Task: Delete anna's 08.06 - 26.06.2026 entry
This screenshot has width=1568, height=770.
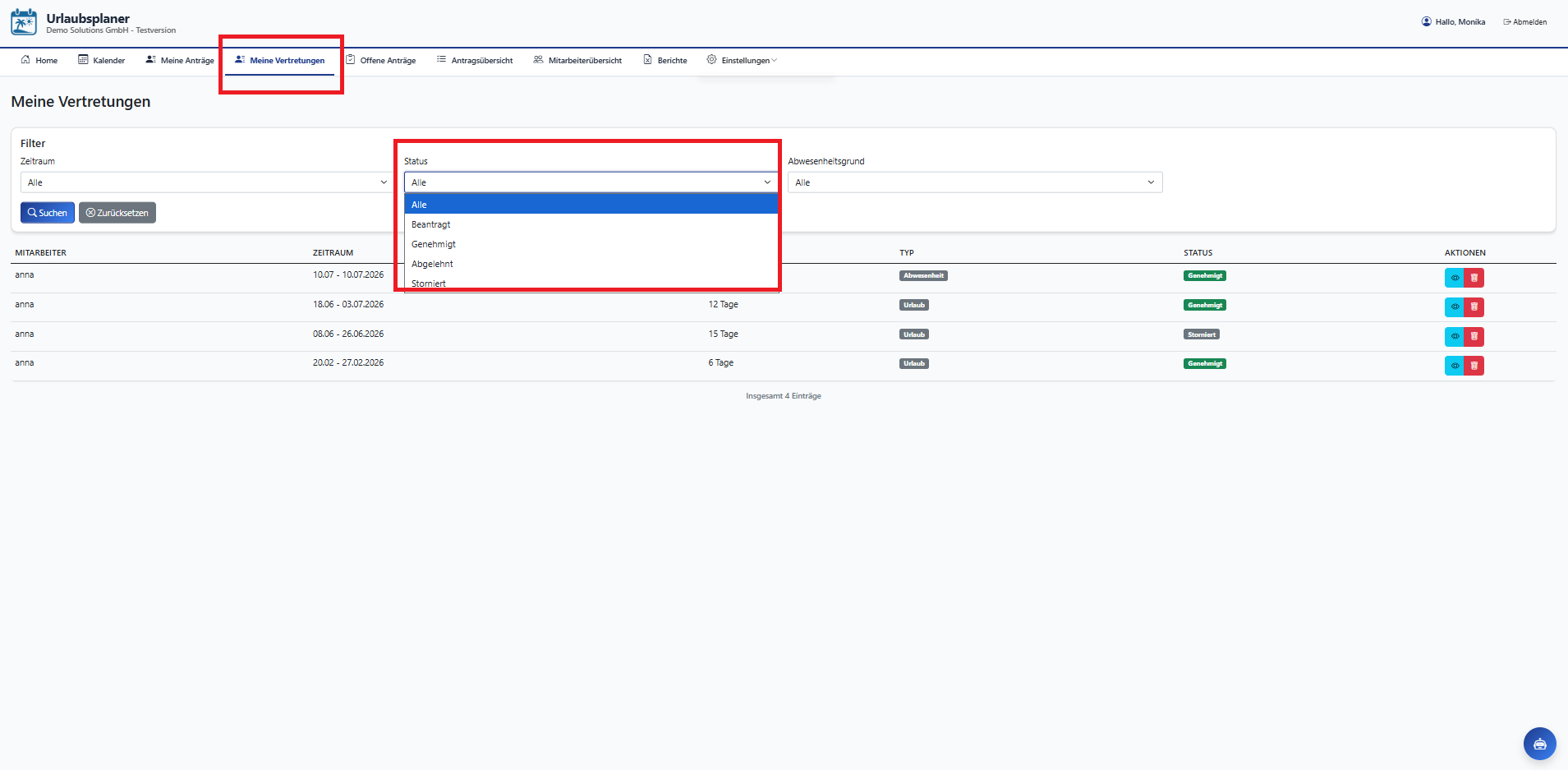Action: [1474, 337]
